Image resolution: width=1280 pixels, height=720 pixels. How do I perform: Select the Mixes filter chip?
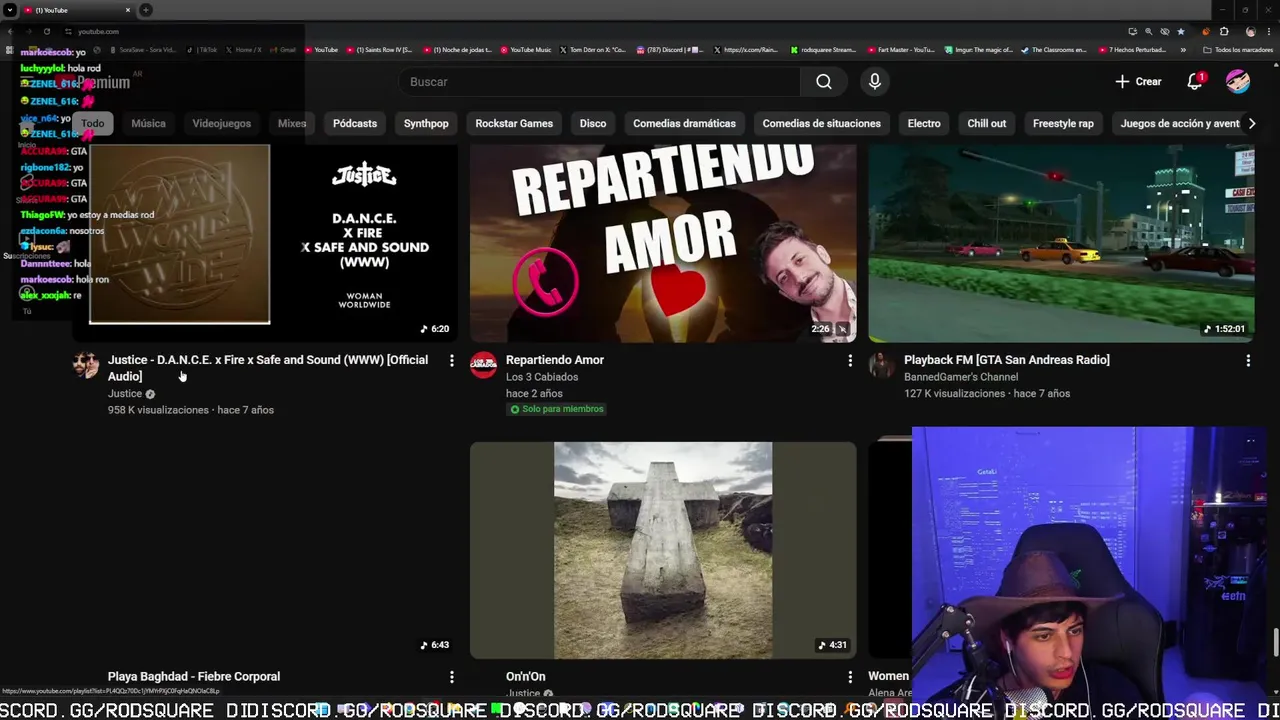[292, 123]
